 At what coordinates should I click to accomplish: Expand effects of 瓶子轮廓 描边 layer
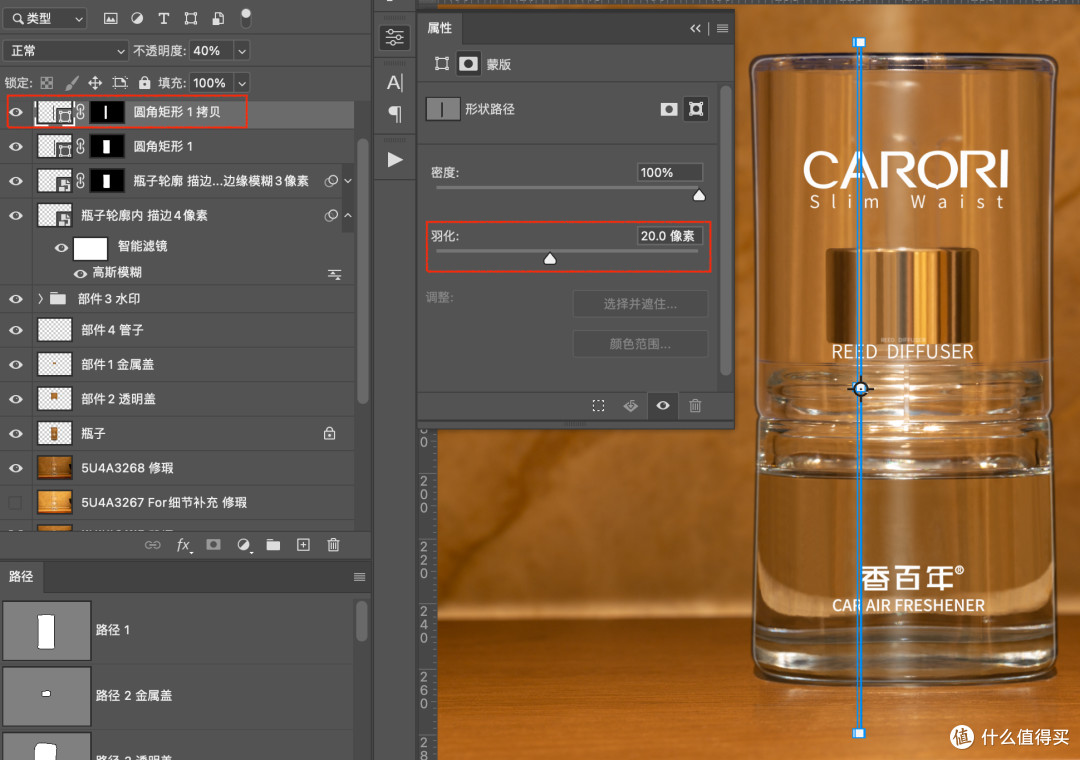tap(348, 181)
